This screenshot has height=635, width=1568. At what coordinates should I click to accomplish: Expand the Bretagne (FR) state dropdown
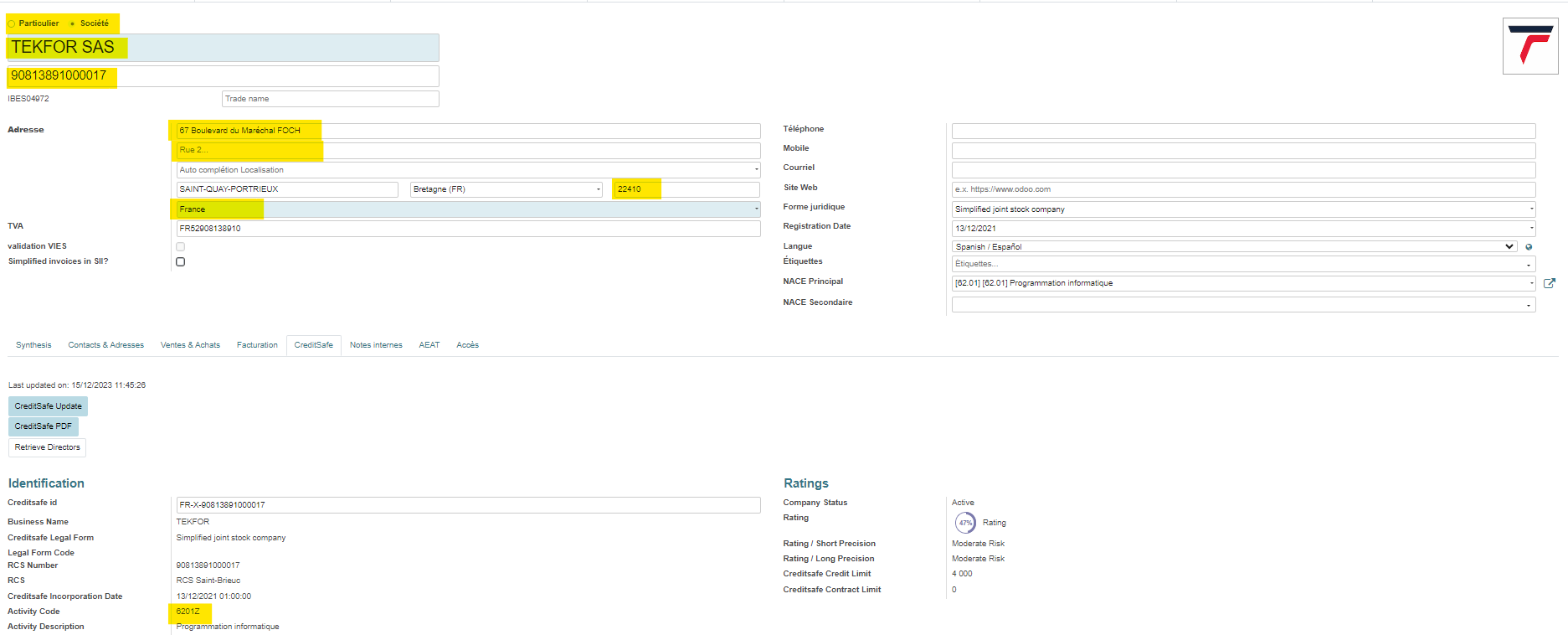point(506,189)
